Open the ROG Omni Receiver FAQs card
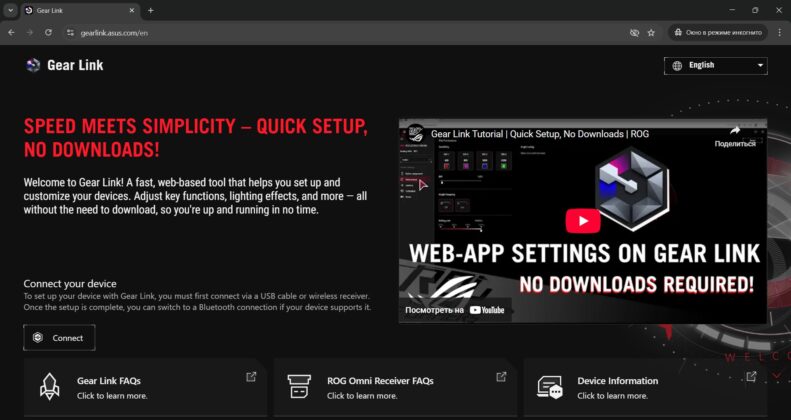Screen dimensions: 791x420 point(396,387)
